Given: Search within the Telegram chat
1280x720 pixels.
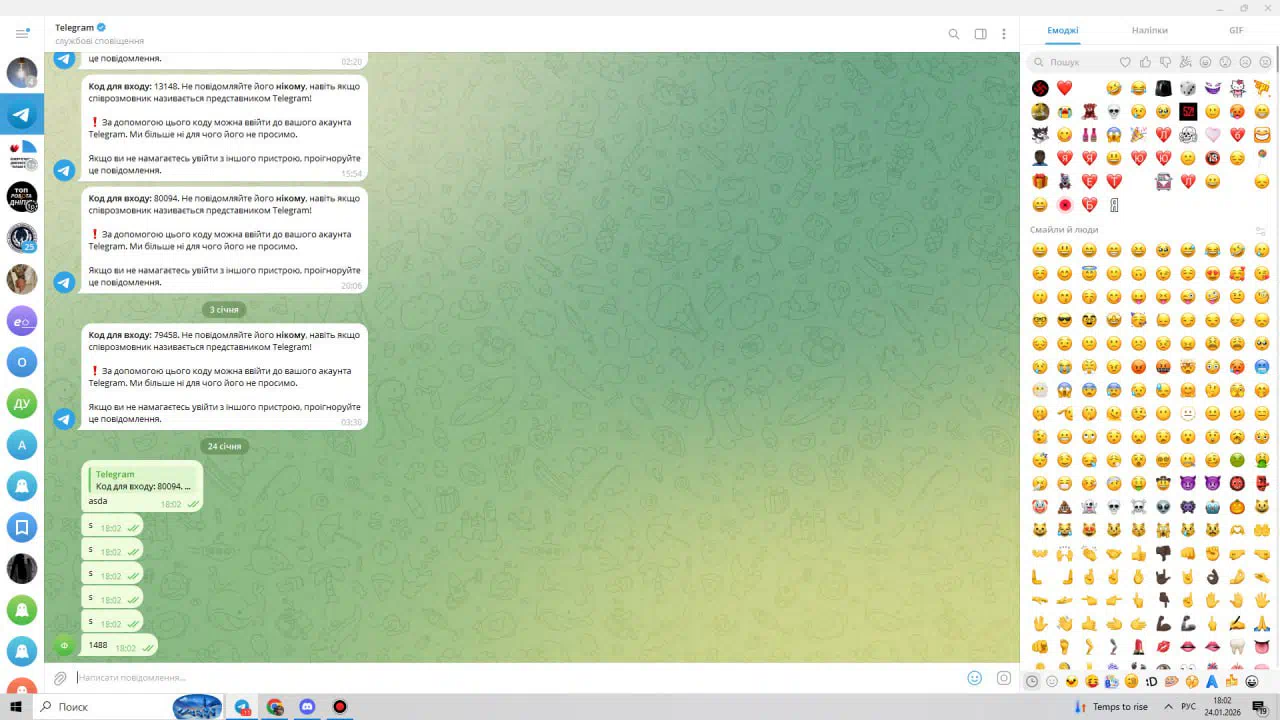Looking at the screenshot, I should [x=953, y=34].
